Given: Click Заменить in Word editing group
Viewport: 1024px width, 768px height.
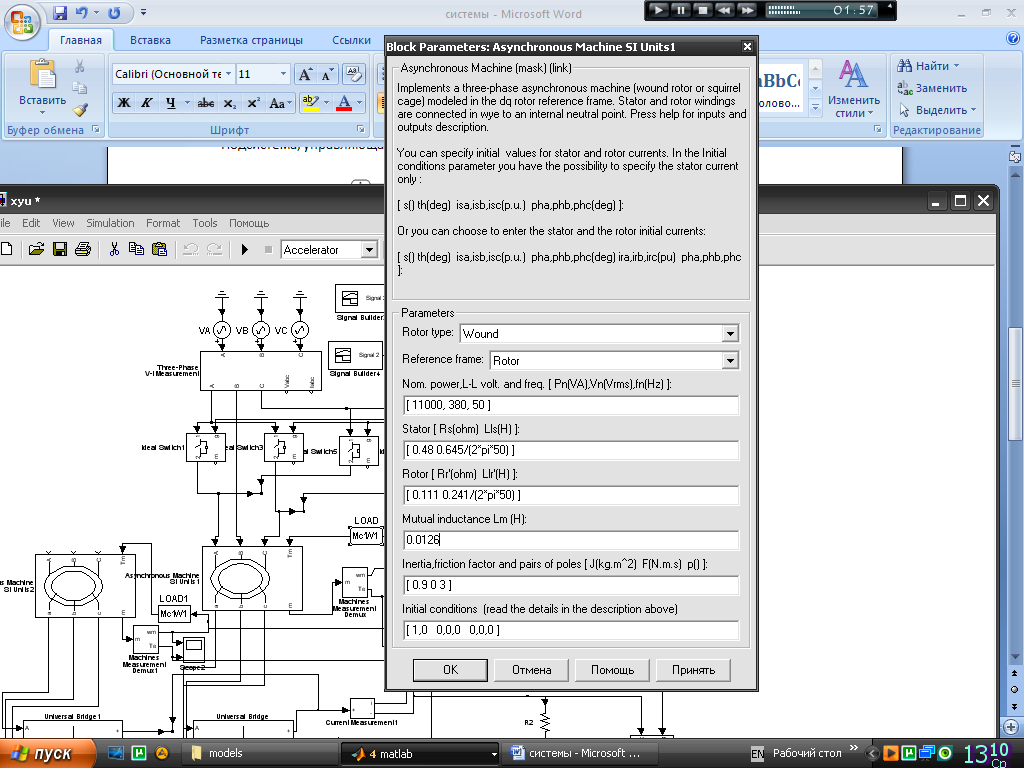Looking at the screenshot, I should coord(933,88).
